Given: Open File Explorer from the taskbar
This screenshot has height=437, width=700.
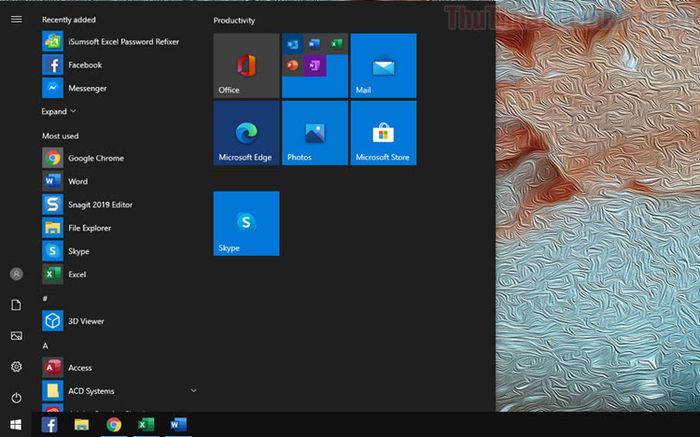Looking at the screenshot, I should click(x=81, y=425).
